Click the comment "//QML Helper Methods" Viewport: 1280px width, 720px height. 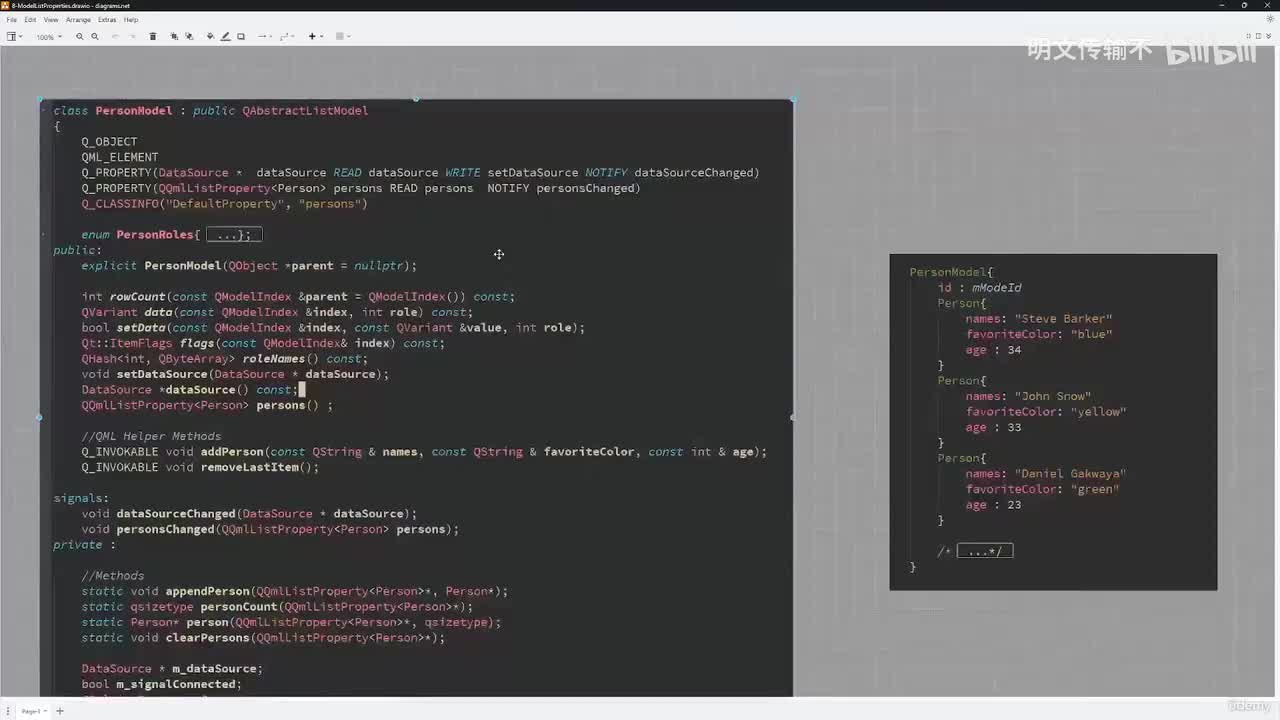tap(152, 436)
